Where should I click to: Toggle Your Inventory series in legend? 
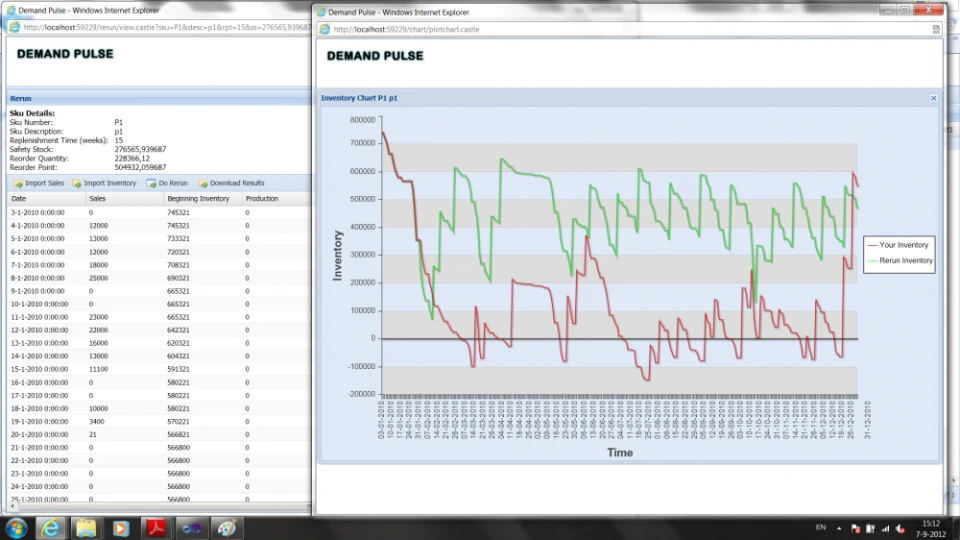point(898,245)
